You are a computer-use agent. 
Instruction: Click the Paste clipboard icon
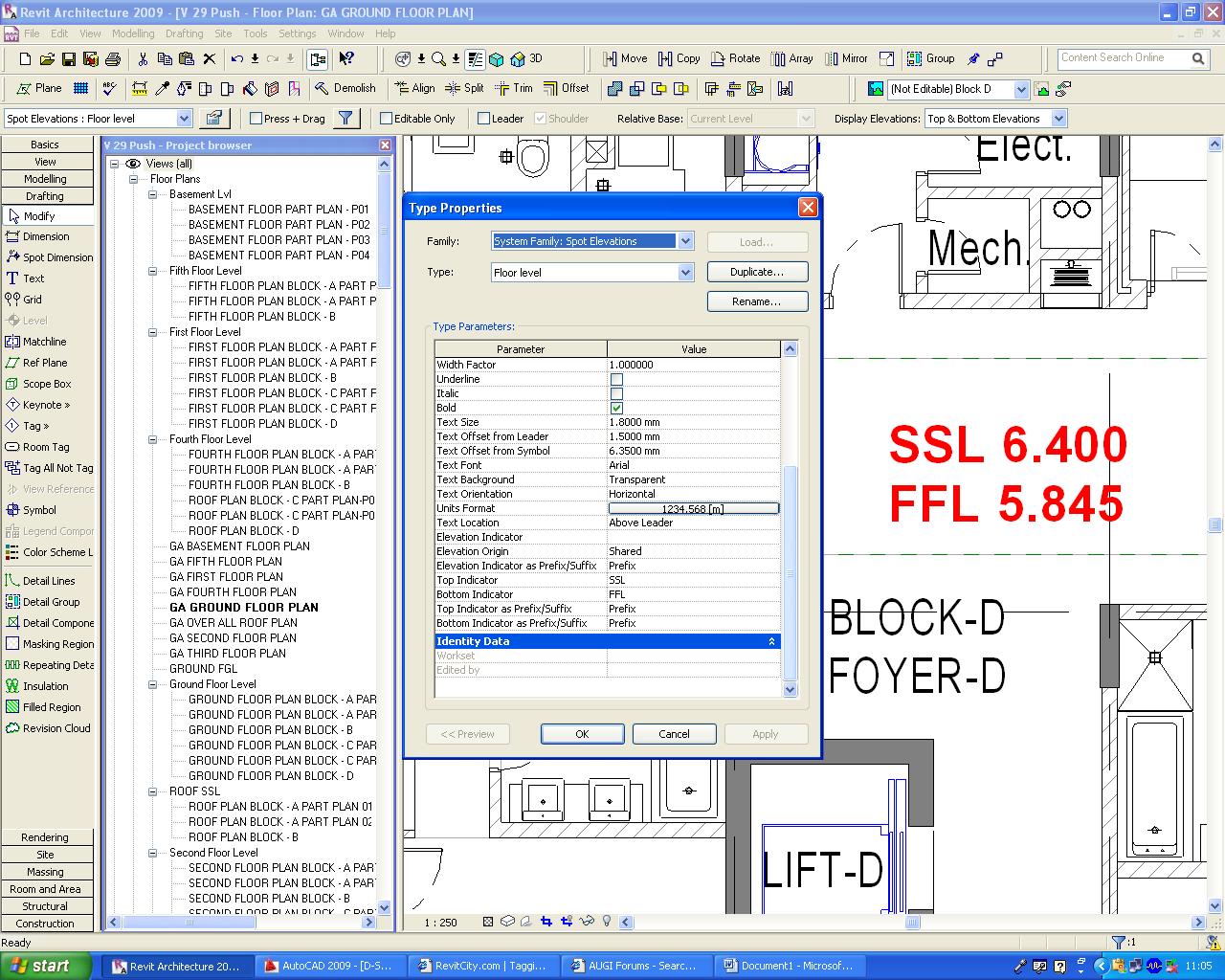(186, 58)
